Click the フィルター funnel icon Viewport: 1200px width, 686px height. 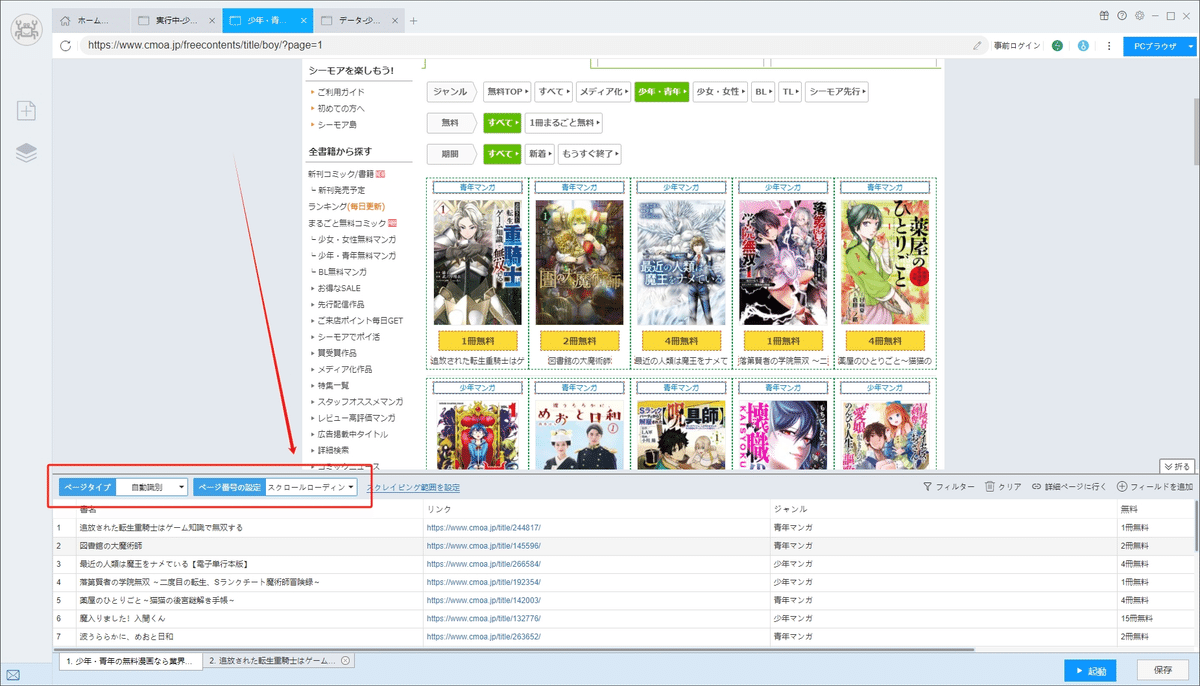(928, 487)
